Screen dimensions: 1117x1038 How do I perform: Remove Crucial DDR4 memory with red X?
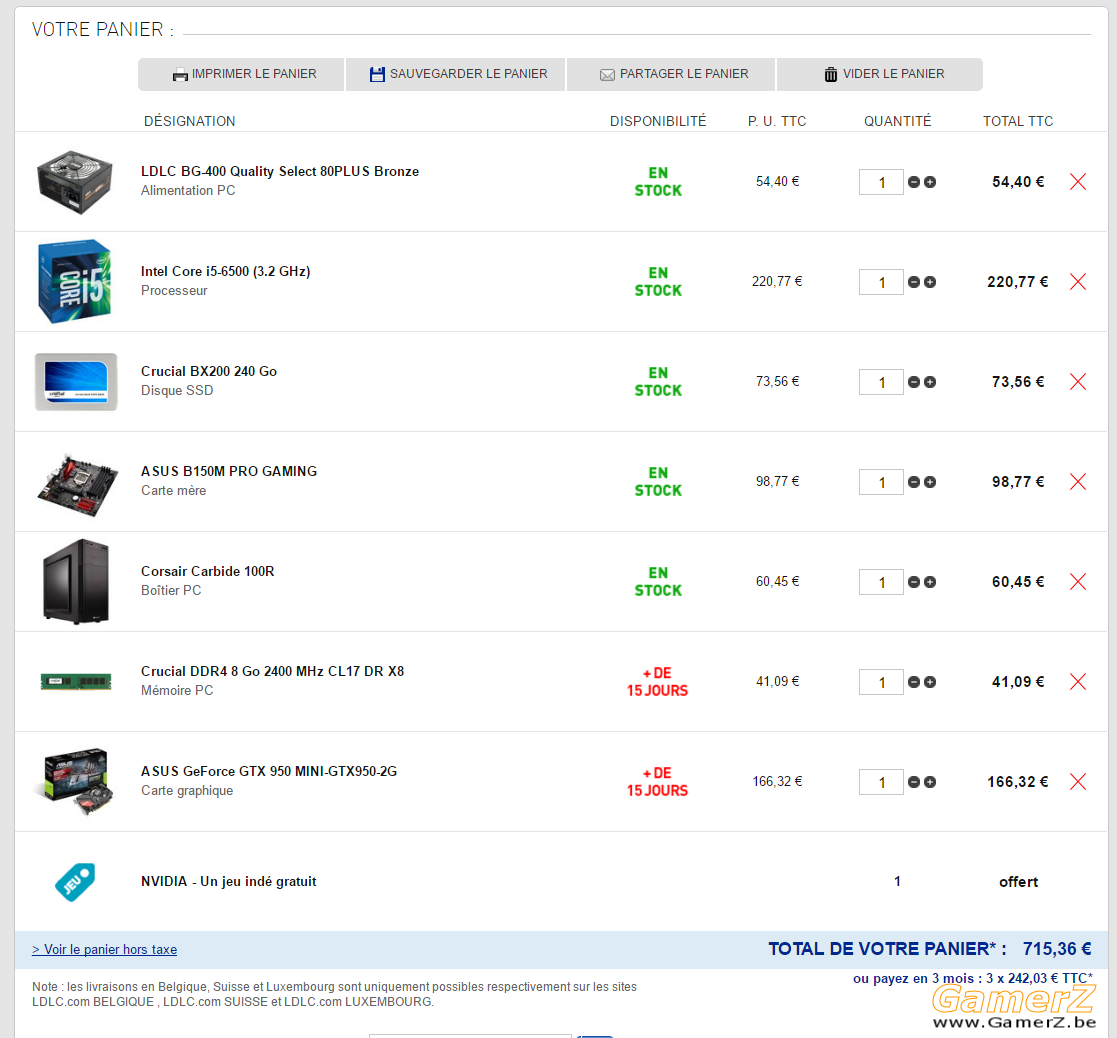coord(1078,682)
